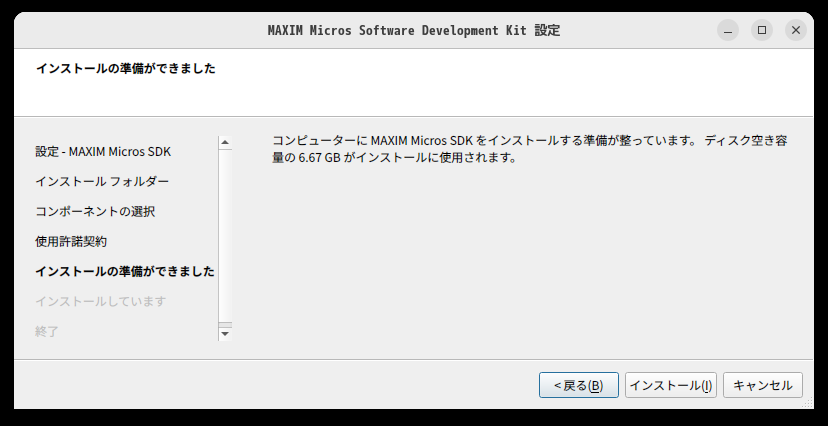Image resolution: width=828 pixels, height=426 pixels.
Task: Select the 設定 - MAXIM Micros SDK step
Action: 103,152
